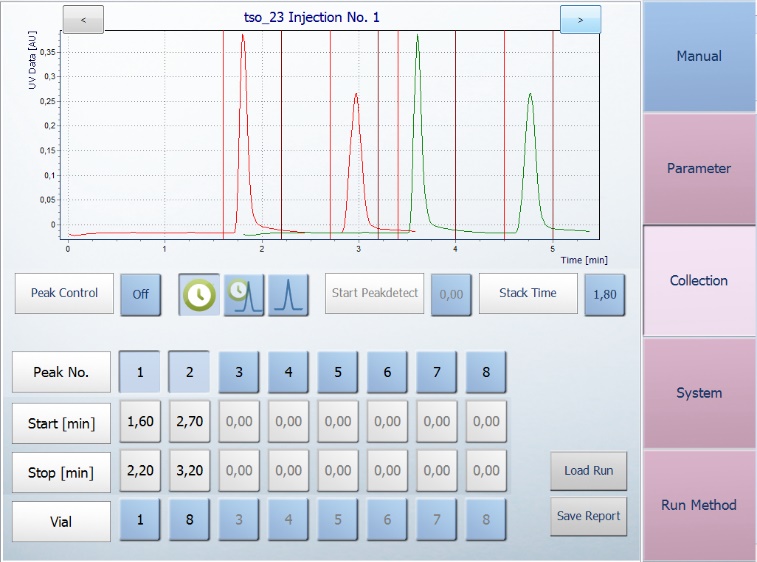757x562 pixels.
Task: Select Peak No. 1 button
Action: pos(140,372)
